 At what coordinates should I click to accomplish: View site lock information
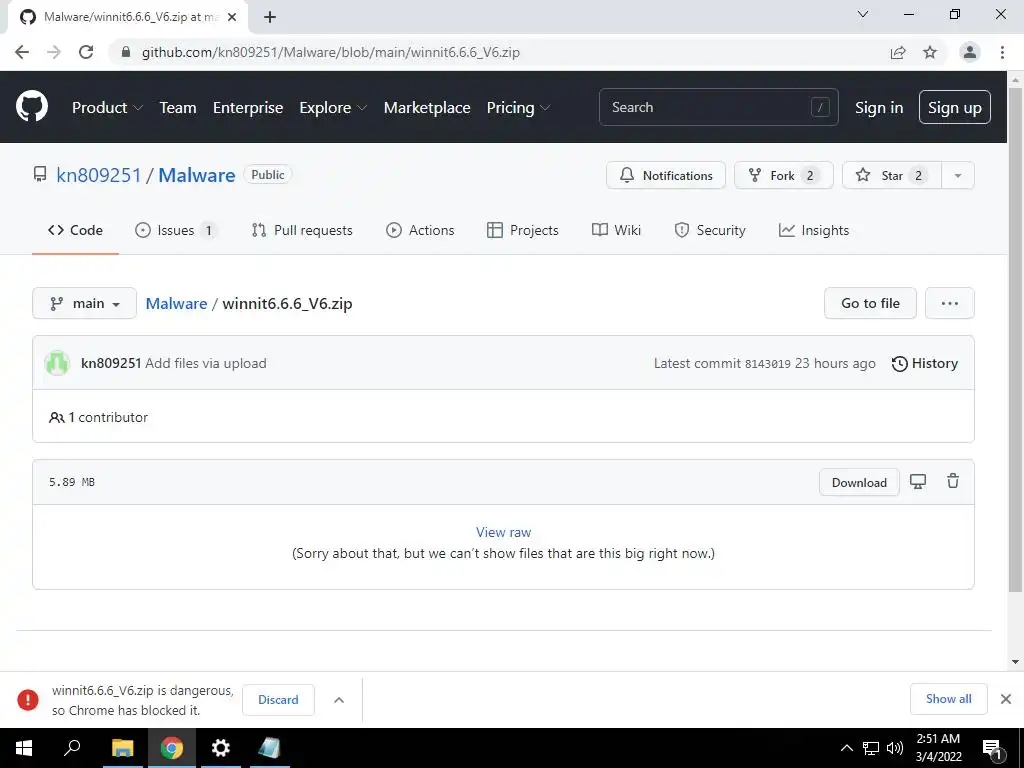tap(126, 52)
